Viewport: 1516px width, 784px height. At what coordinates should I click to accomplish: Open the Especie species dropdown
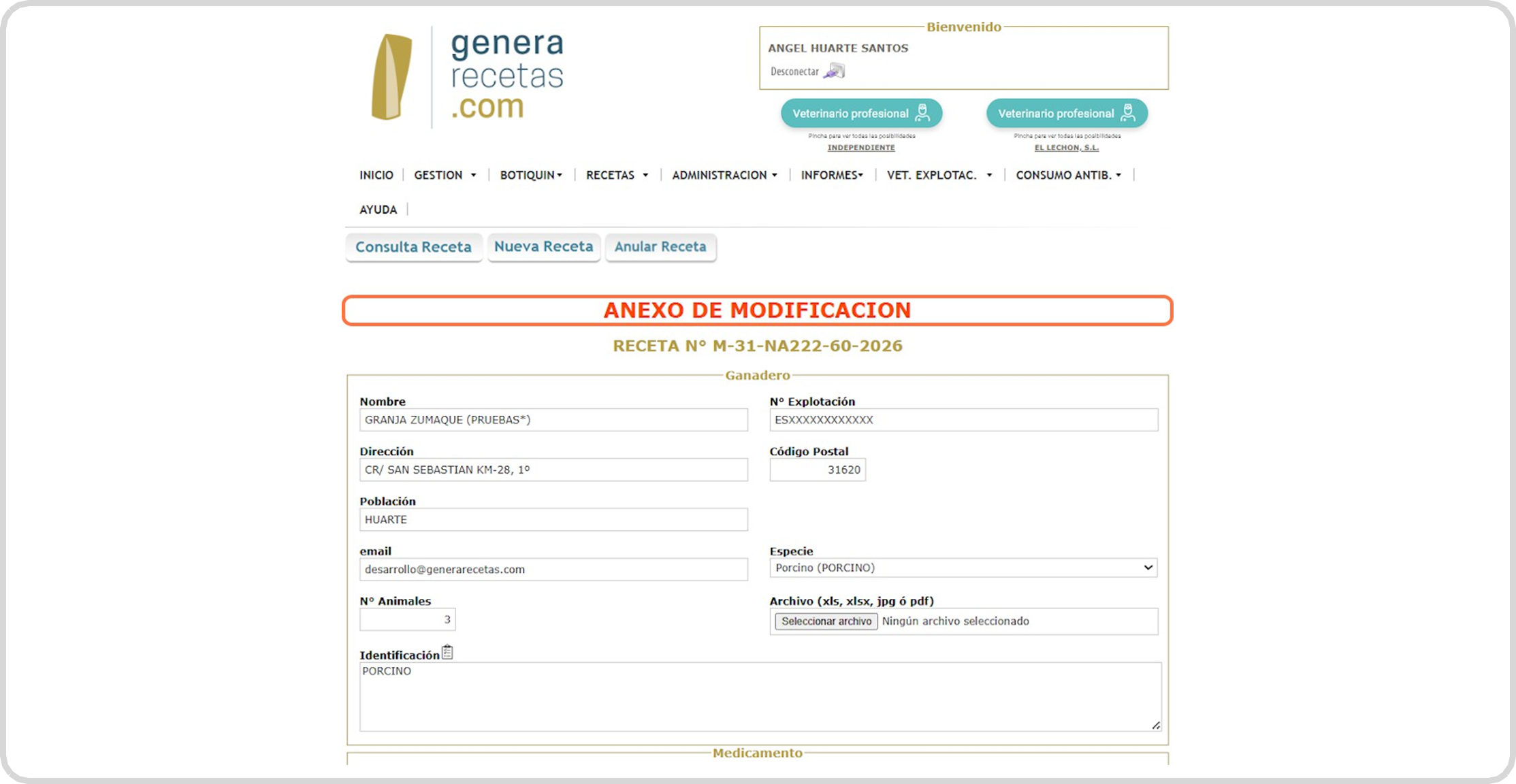click(963, 568)
